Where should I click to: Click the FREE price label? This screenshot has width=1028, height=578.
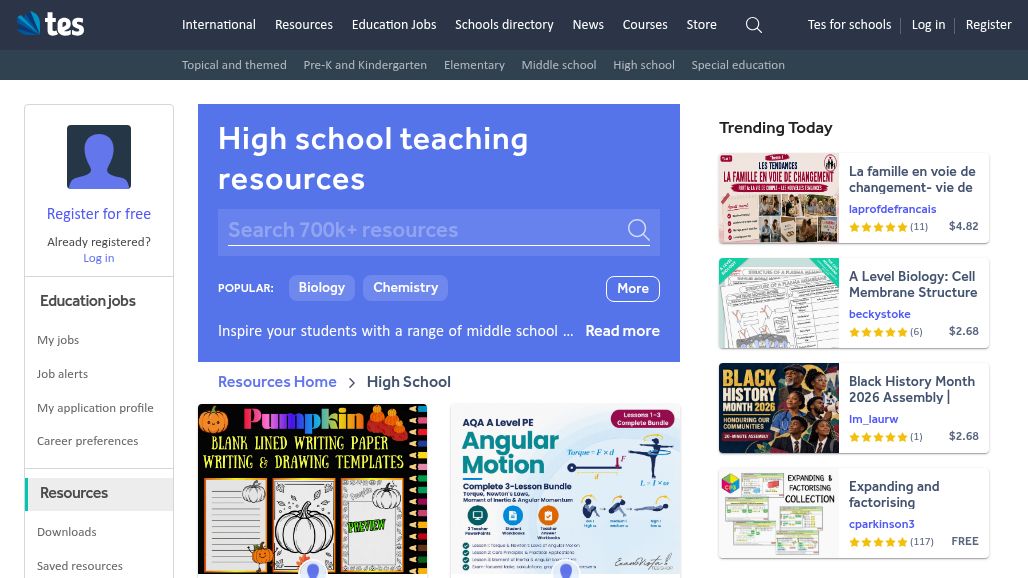(964, 541)
